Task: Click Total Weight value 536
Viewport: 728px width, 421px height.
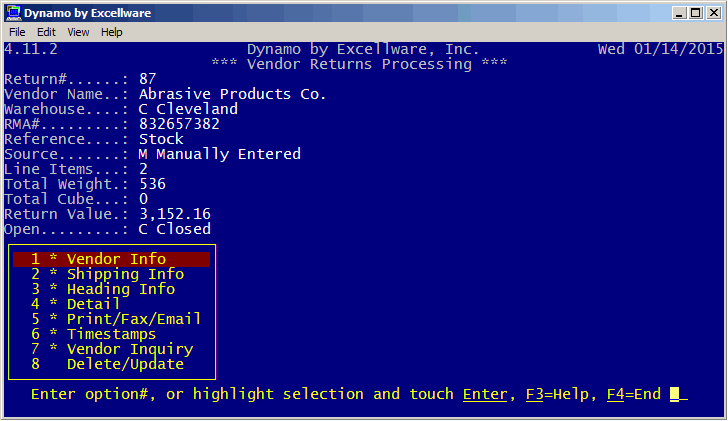Action: pos(152,184)
